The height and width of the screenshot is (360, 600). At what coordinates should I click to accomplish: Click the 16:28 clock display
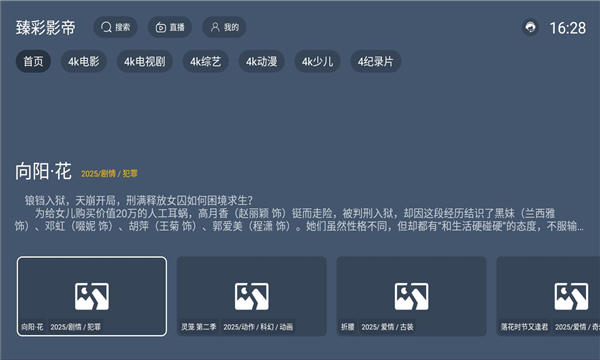tap(567, 28)
